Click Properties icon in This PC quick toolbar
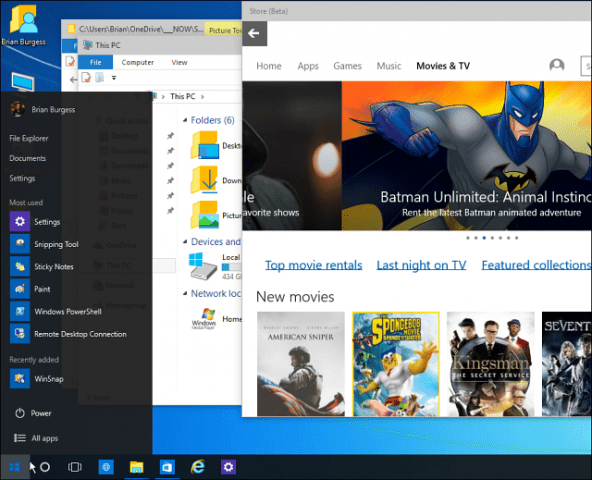The width and height of the screenshot is (592, 480). (x=86, y=78)
